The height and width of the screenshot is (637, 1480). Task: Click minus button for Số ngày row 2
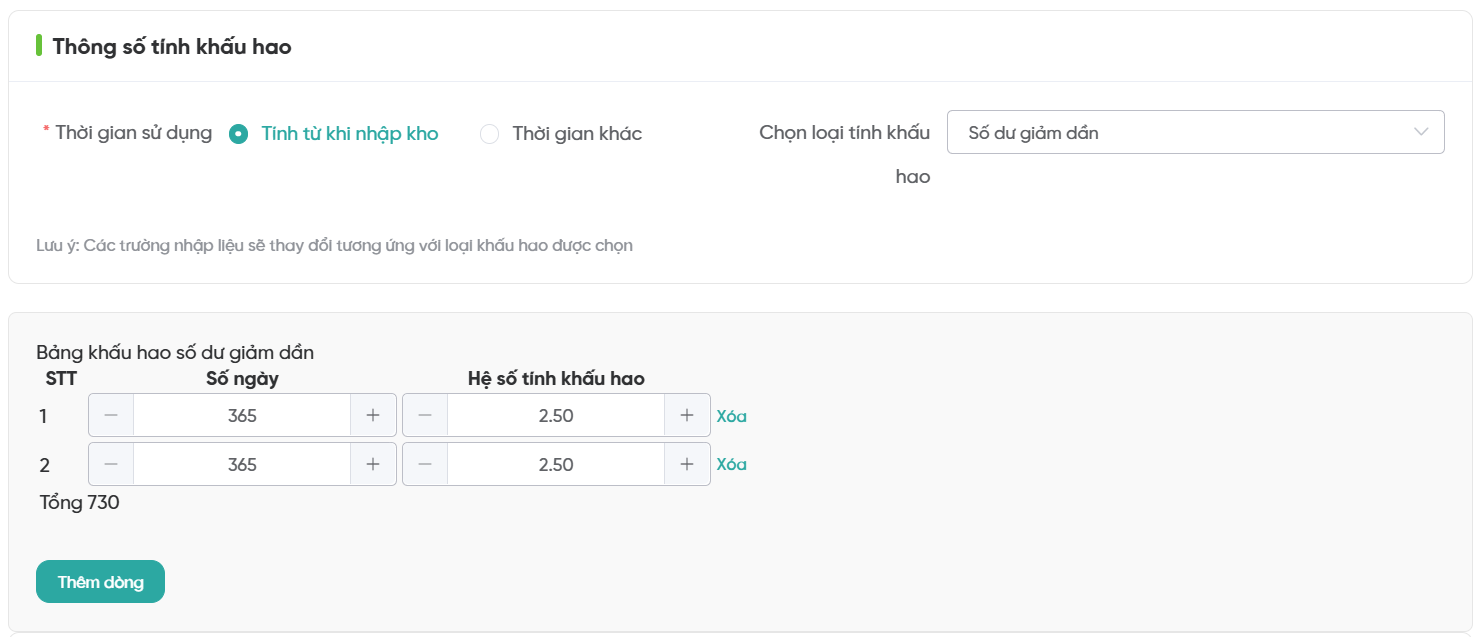111,464
